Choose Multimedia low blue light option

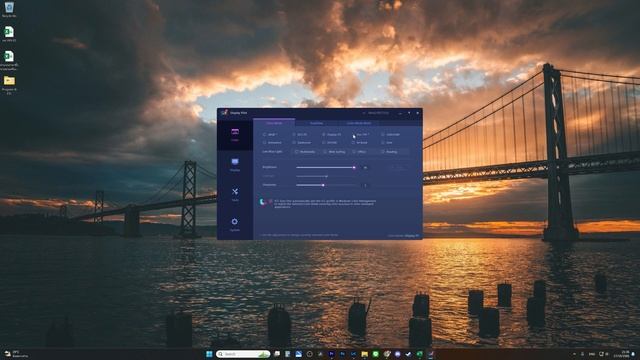click(x=305, y=152)
